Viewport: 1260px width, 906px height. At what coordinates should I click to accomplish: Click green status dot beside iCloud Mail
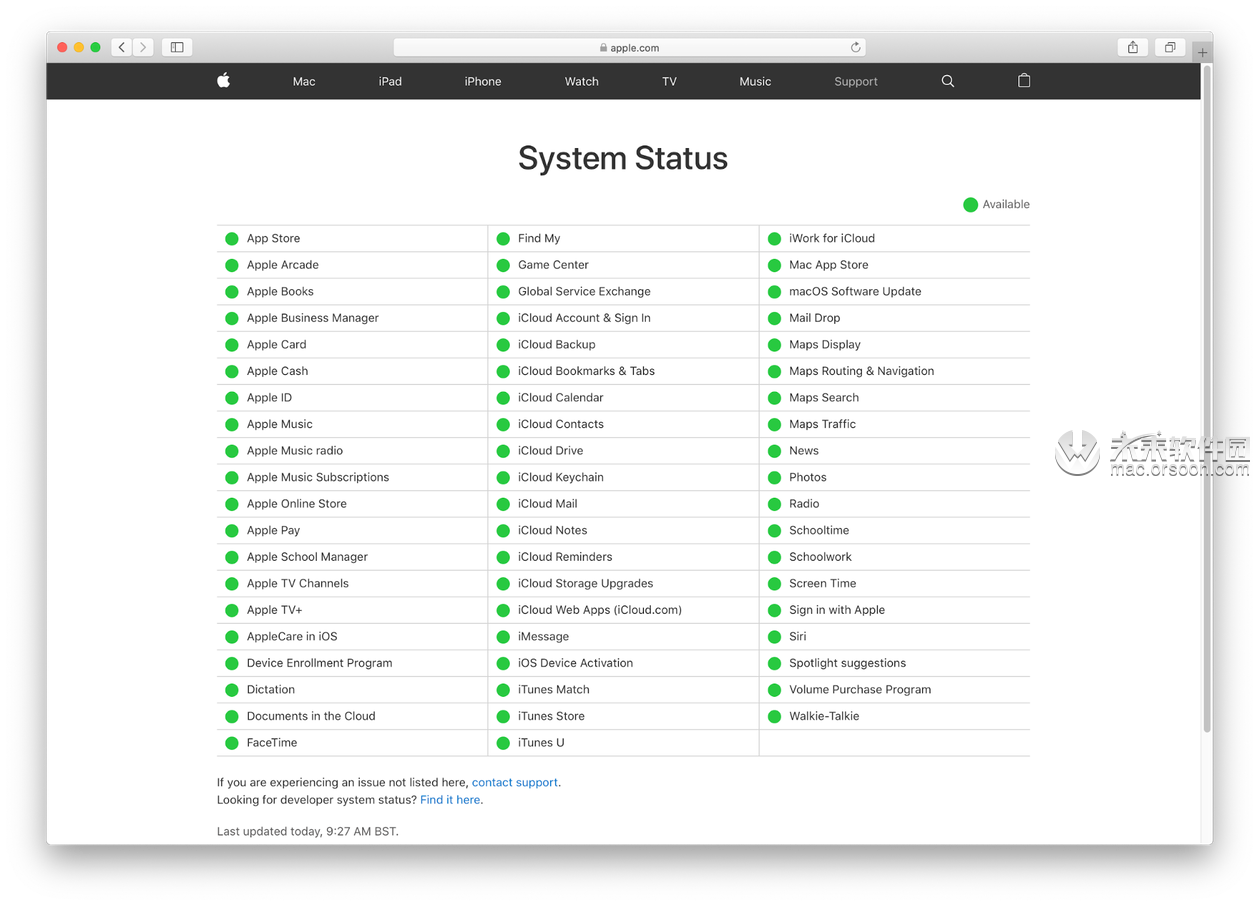[503, 504]
